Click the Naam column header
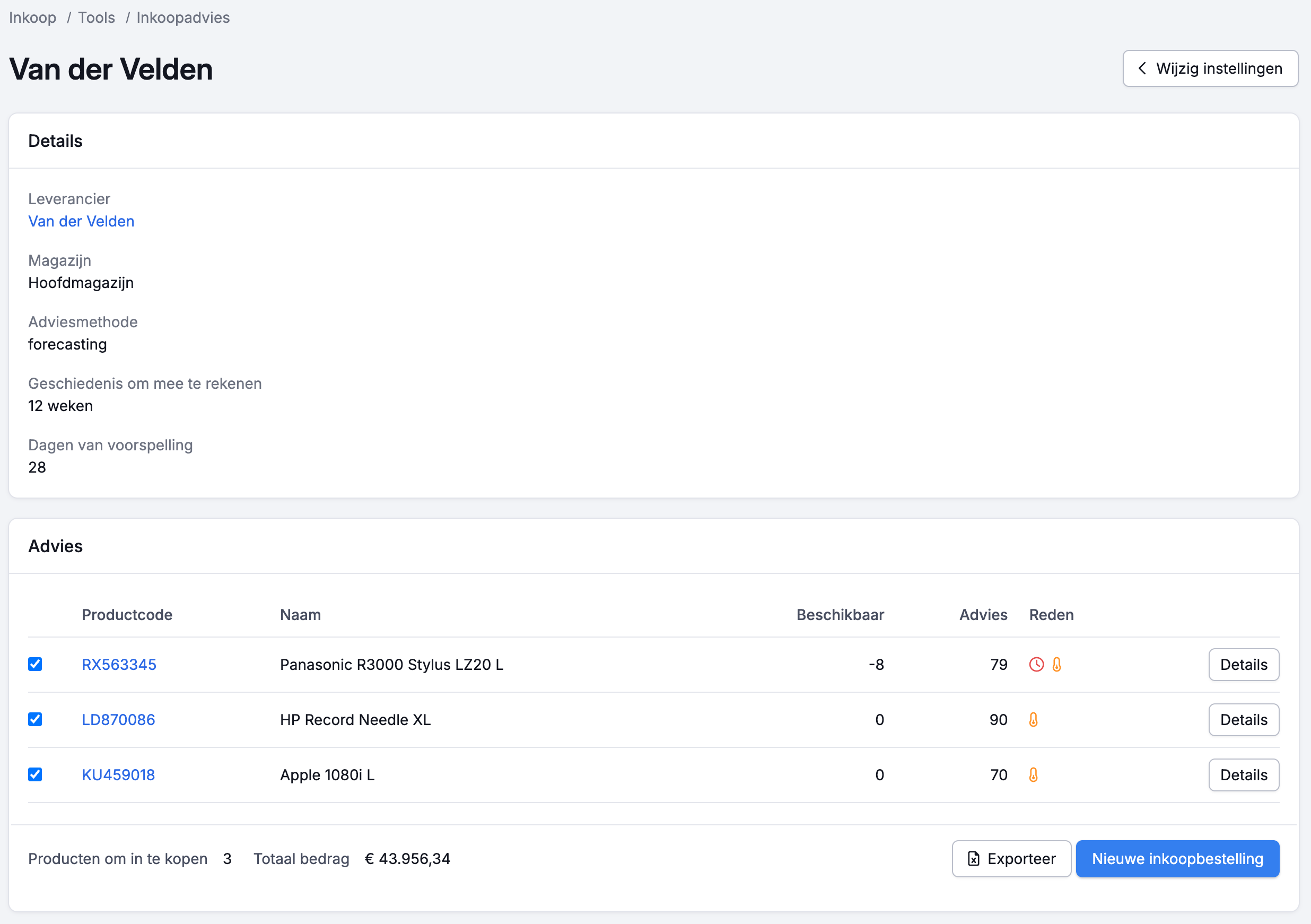Viewport: 1311px width, 924px height. click(300, 615)
